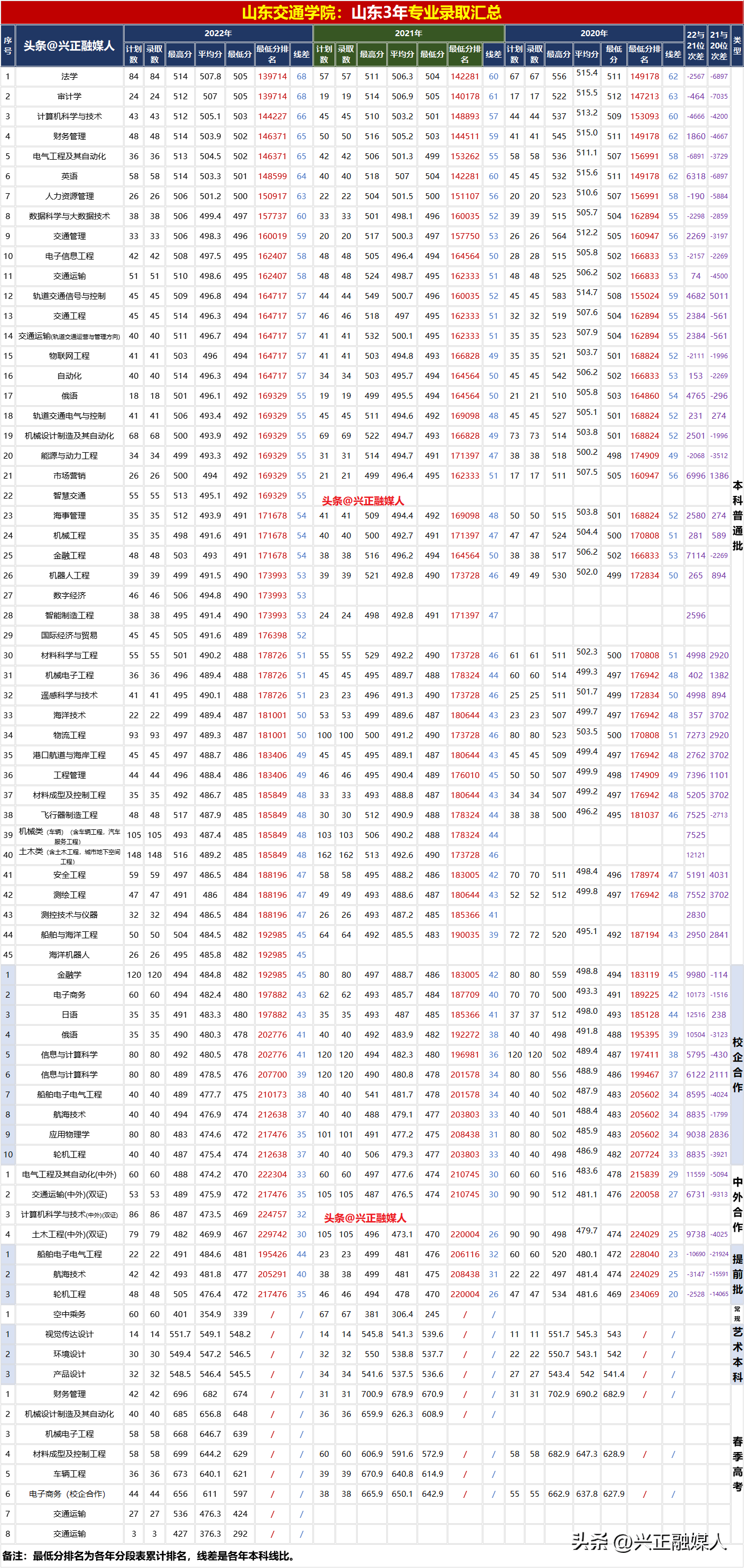Select the 智慧交通 major cell
Screen dimensions: 744x1568
point(70,496)
